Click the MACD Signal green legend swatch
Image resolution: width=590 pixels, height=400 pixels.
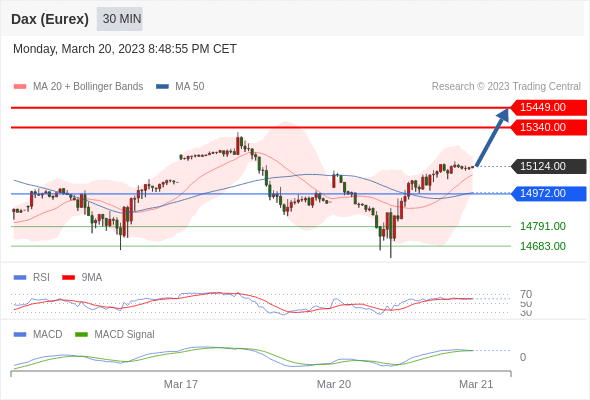(81, 335)
